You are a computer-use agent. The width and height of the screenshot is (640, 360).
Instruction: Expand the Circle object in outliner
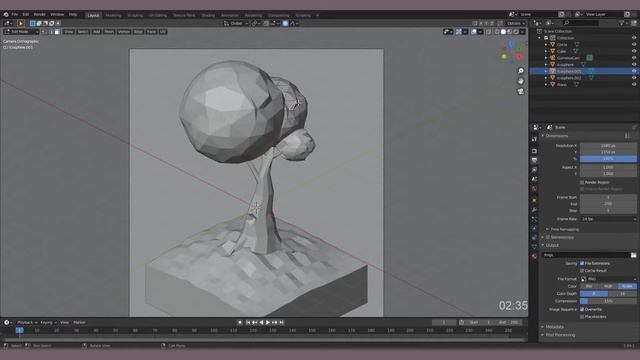tap(546, 44)
